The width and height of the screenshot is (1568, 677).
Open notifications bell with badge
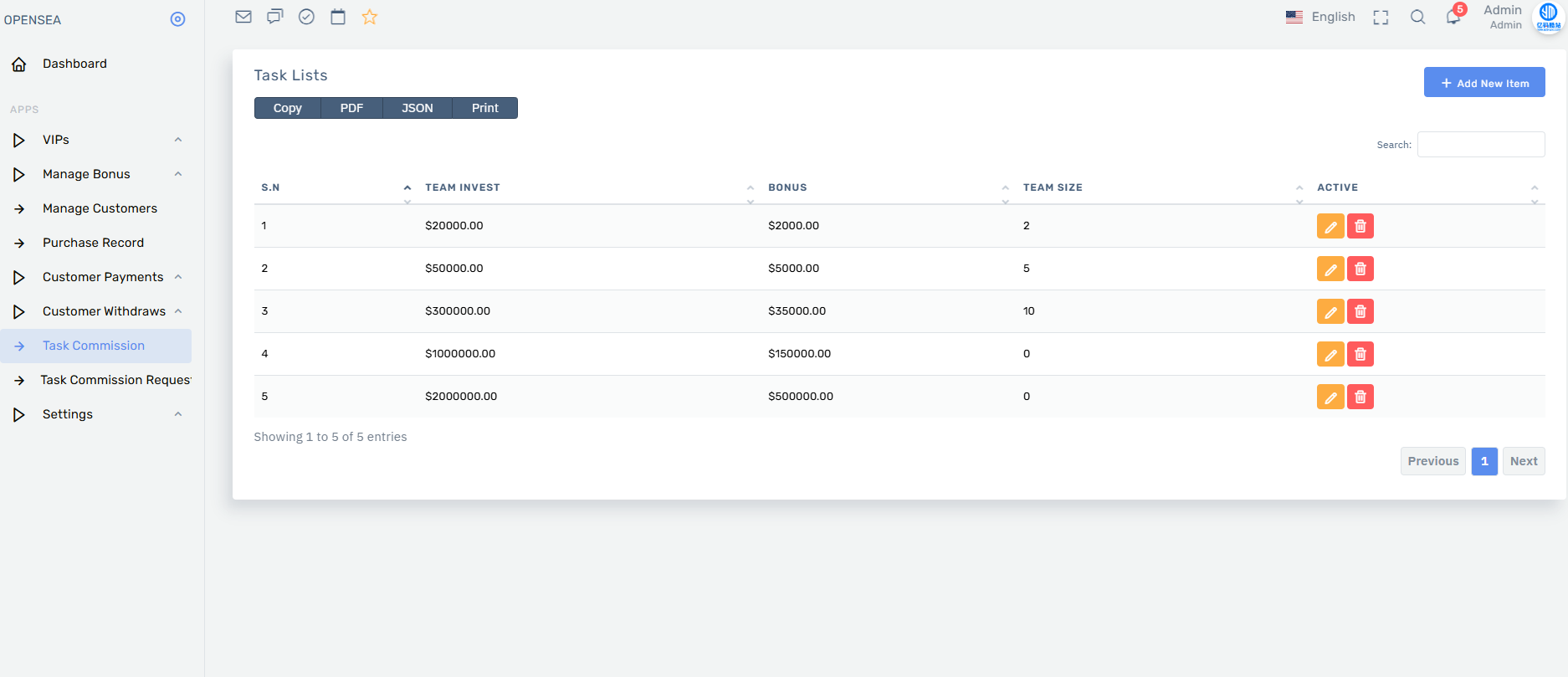[1453, 17]
